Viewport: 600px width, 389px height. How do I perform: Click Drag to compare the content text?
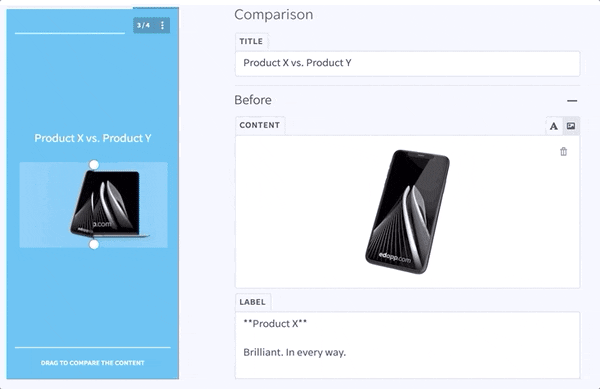click(93, 363)
